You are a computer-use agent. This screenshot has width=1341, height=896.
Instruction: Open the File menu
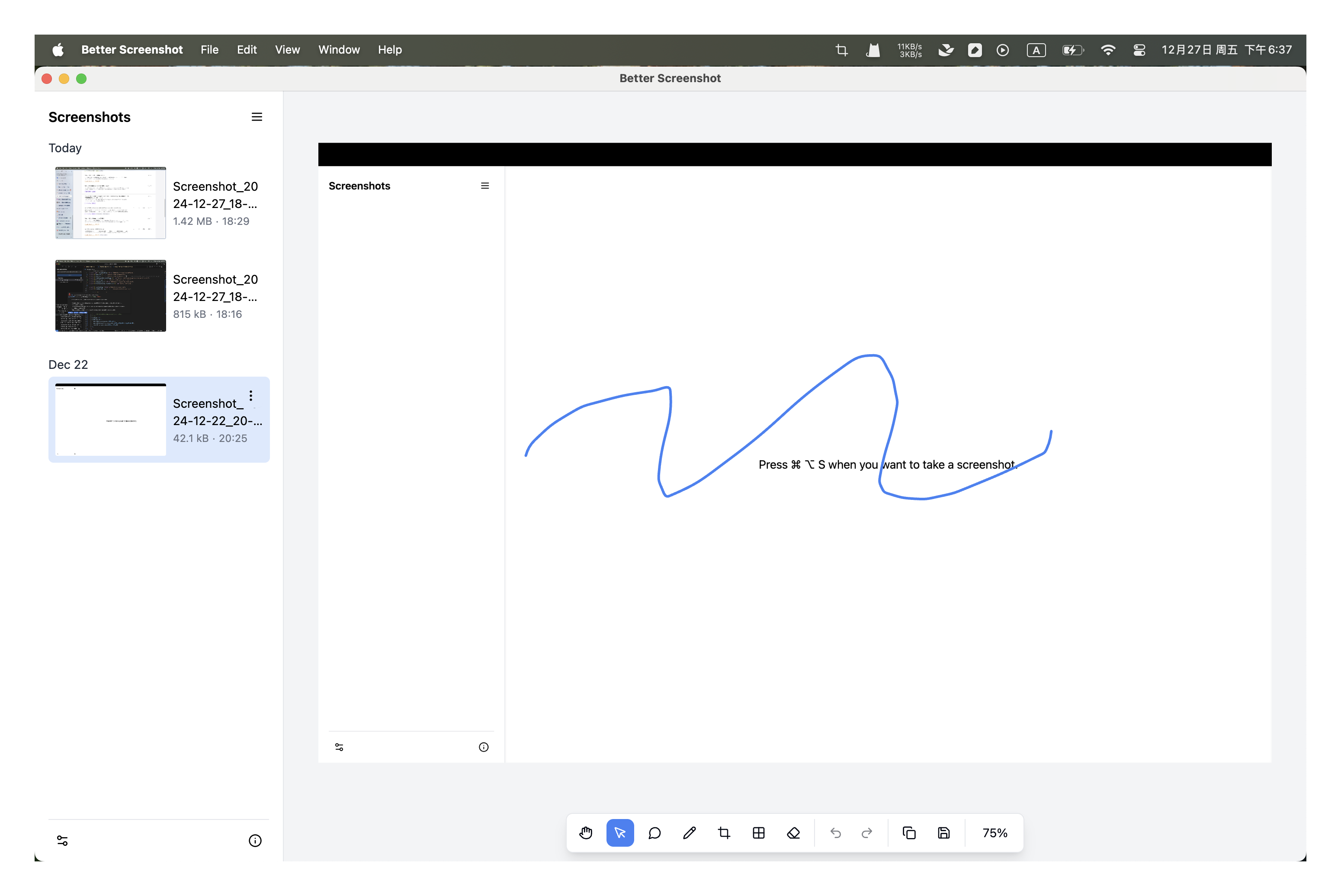pos(209,50)
